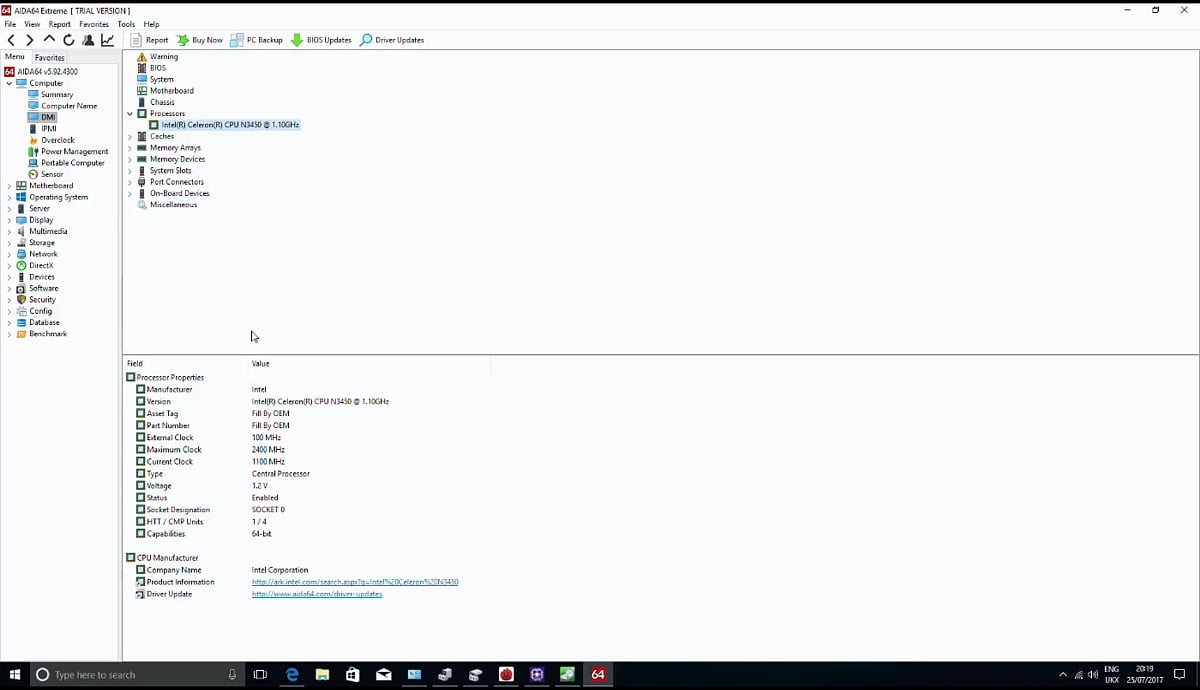Screen dimensions: 1200x690
Task: Open the Intel ARK product information link
Action: 355,582
